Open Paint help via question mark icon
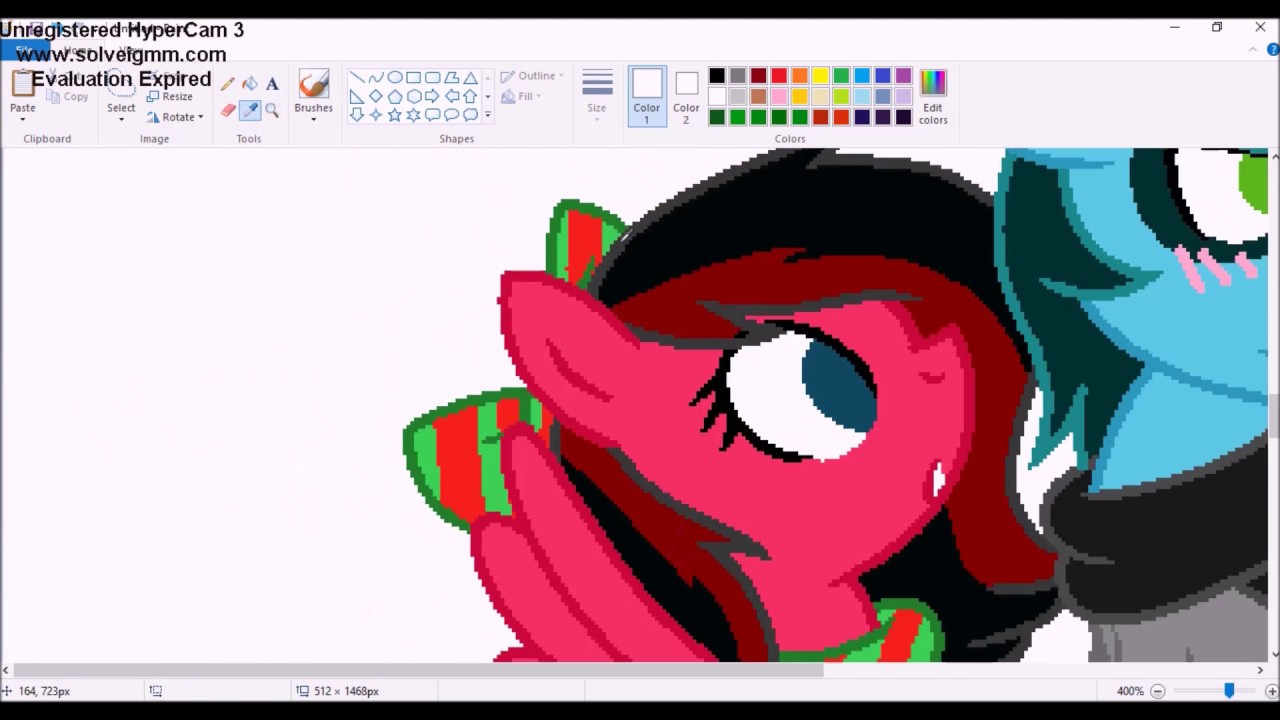This screenshot has height=720, width=1280. click(x=1272, y=50)
